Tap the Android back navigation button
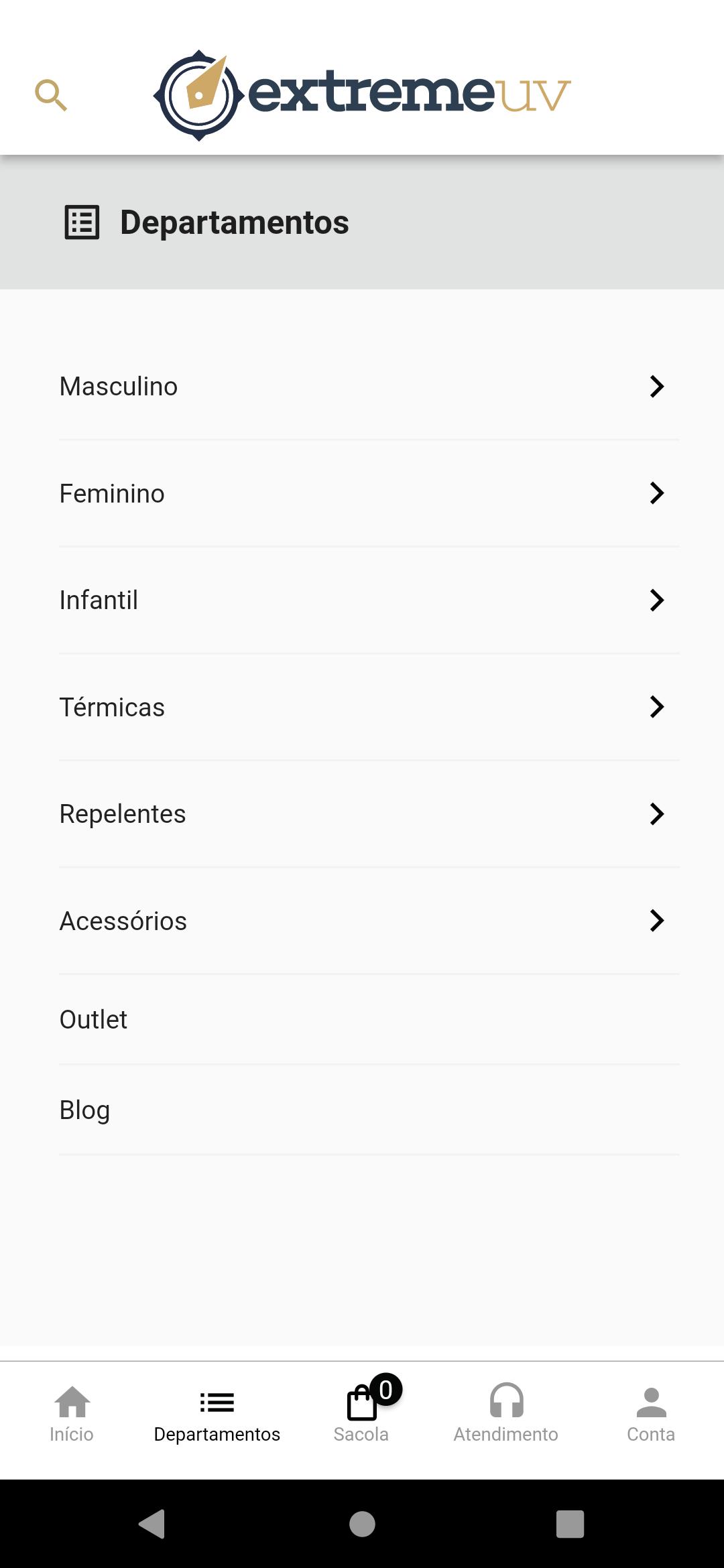724x1568 pixels. (x=152, y=1524)
